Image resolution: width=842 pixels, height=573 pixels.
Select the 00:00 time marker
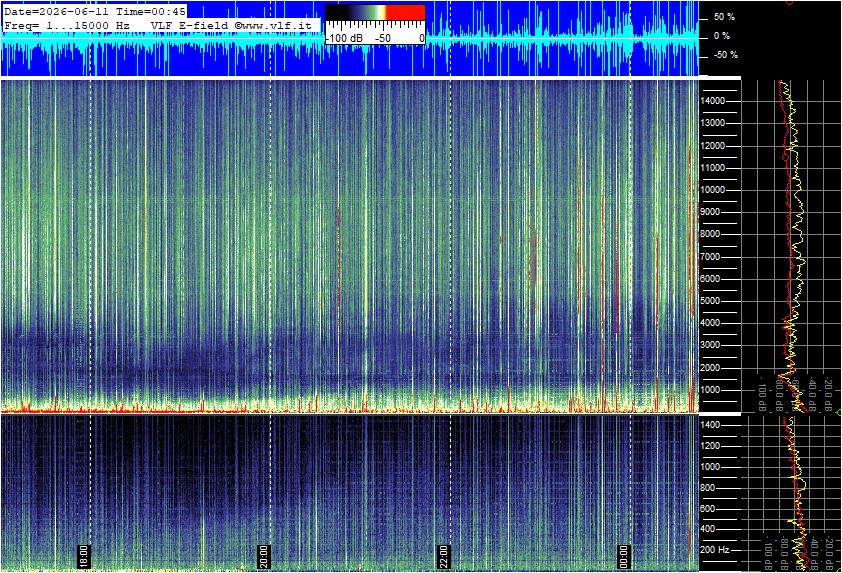[x=623, y=556]
